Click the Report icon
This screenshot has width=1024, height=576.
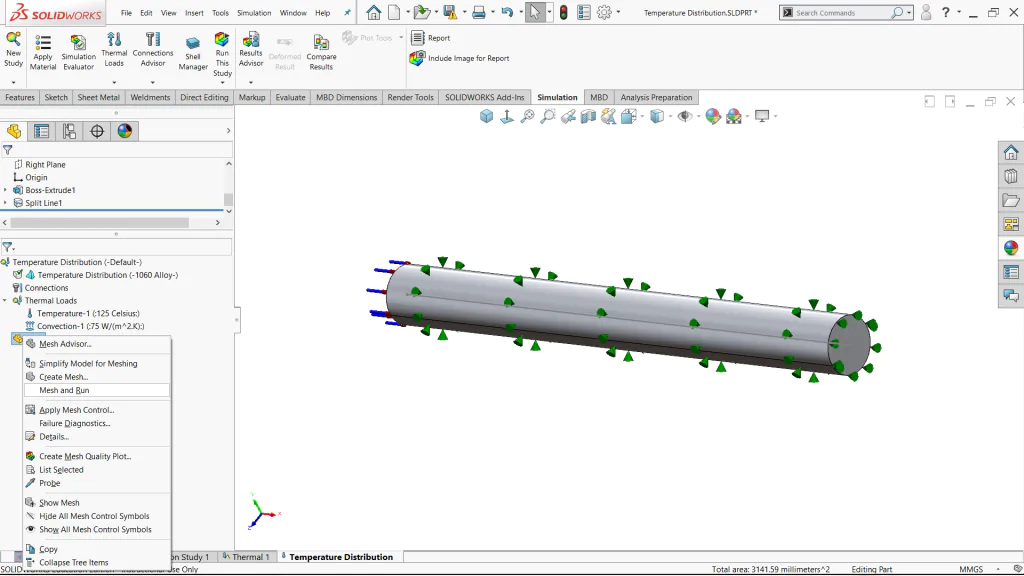417,38
